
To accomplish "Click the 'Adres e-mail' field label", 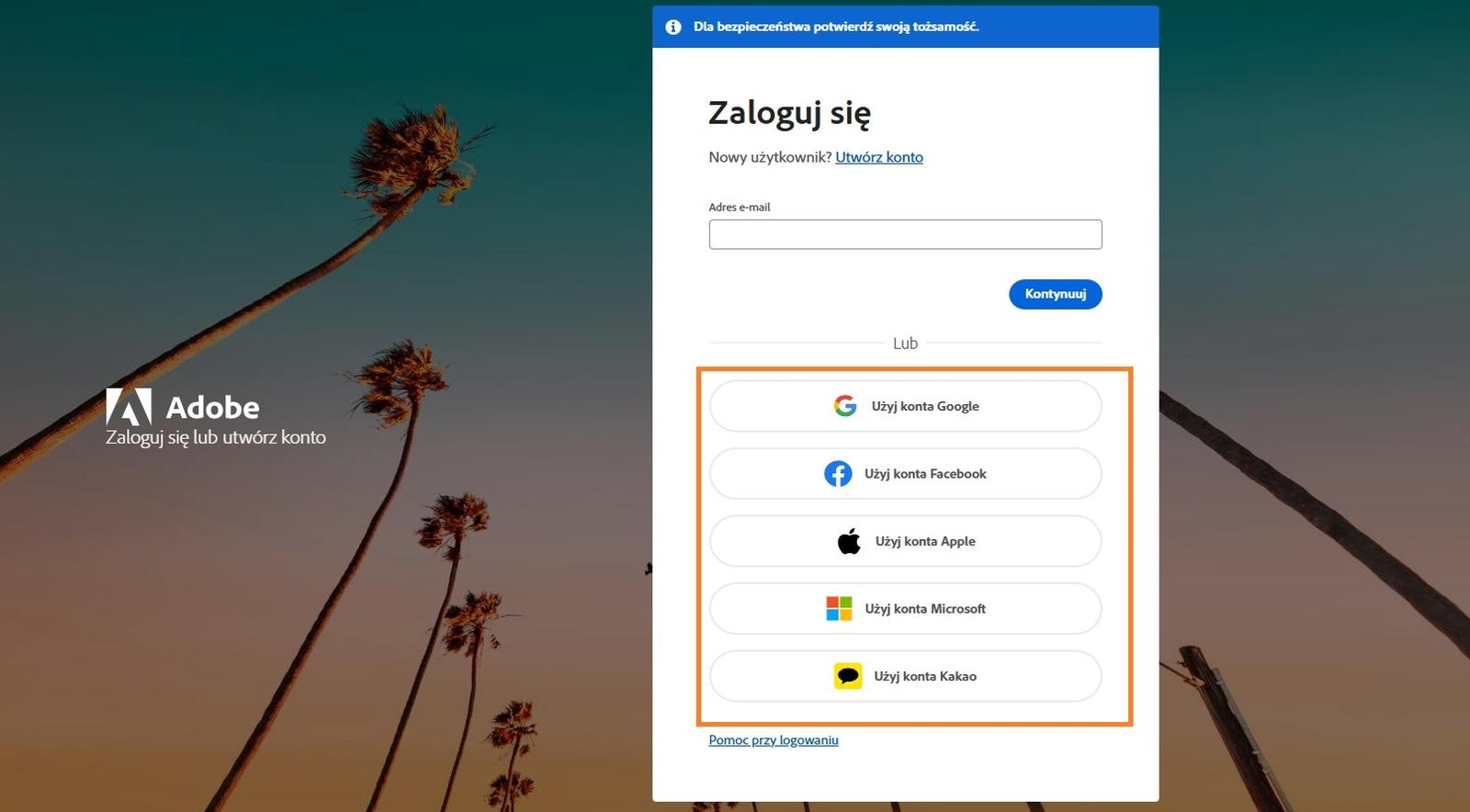I will coord(740,207).
